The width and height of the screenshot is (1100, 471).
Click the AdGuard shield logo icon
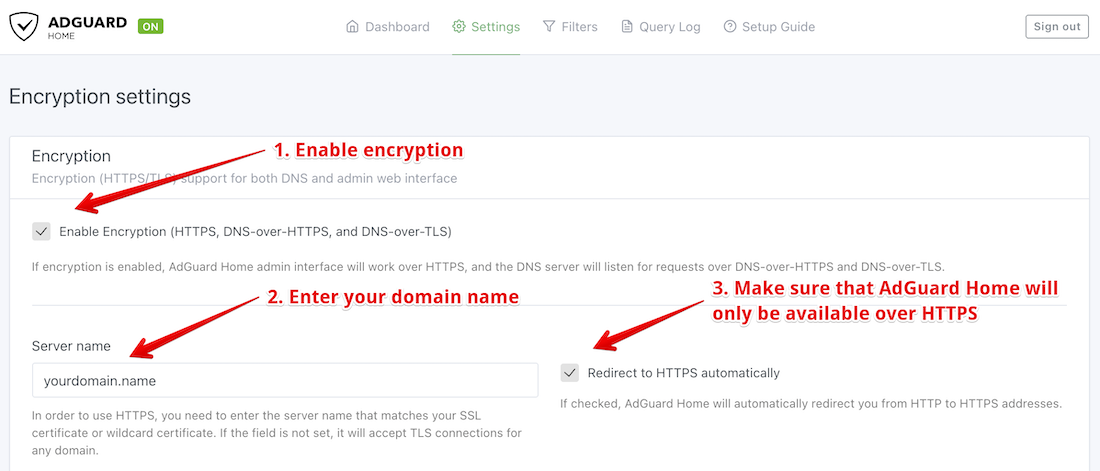(x=24, y=27)
